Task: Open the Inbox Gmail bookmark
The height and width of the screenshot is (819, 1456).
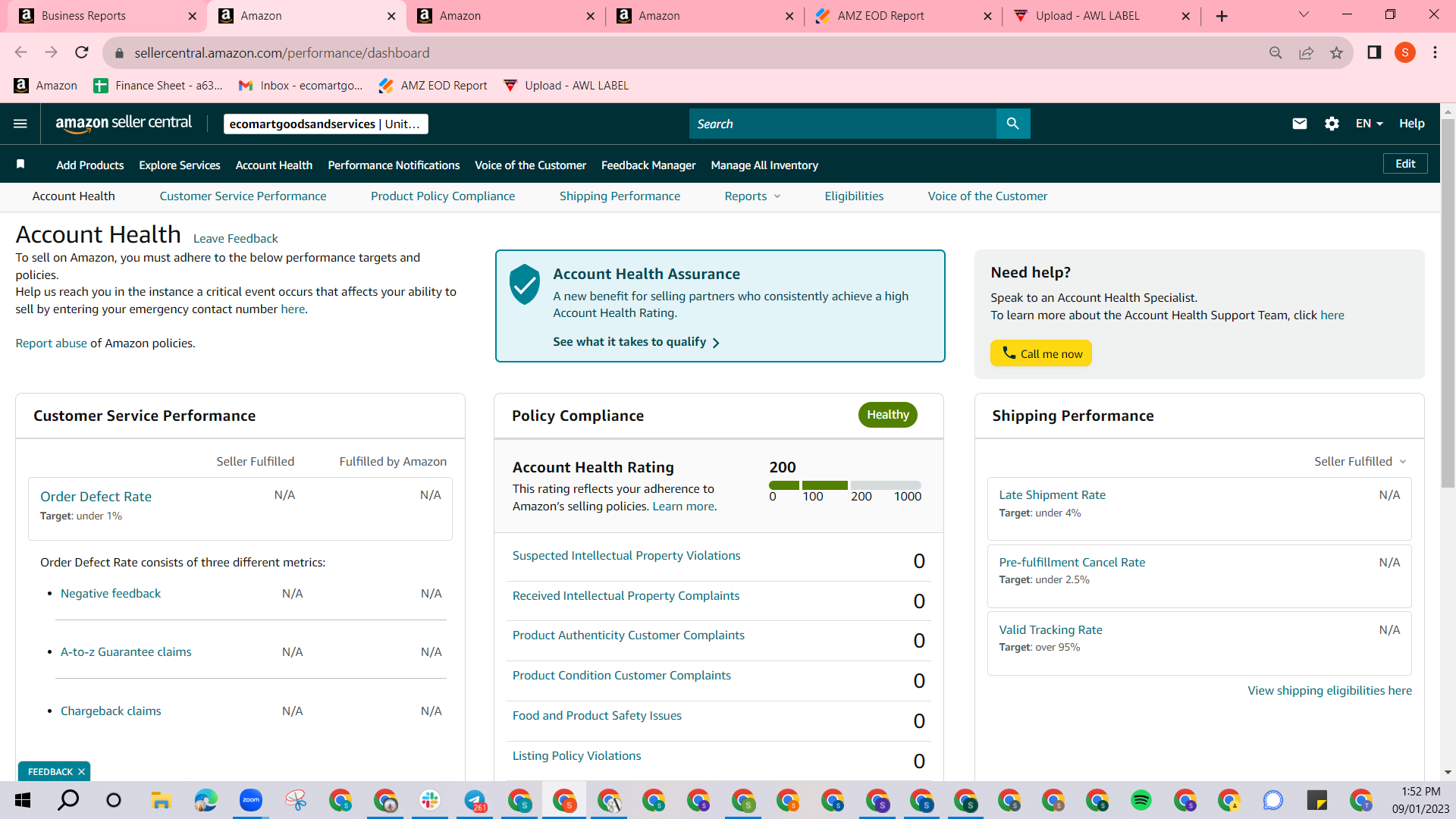Action: [300, 86]
